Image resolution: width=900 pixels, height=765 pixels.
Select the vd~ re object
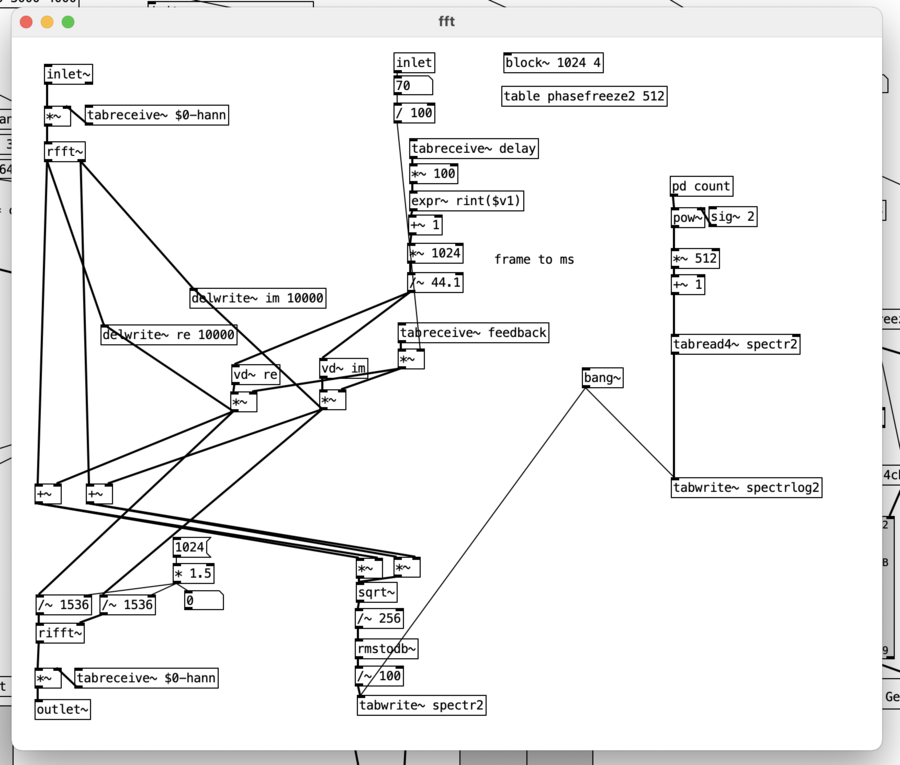pos(255,375)
